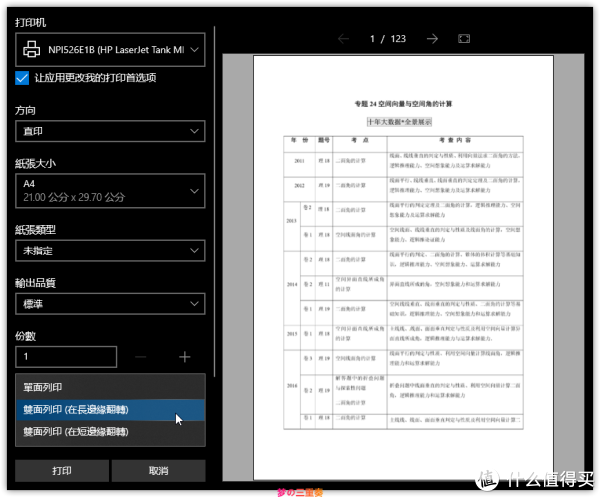
Task: Click the table title 十年大数据 in preview
Action: [x=397, y=121]
